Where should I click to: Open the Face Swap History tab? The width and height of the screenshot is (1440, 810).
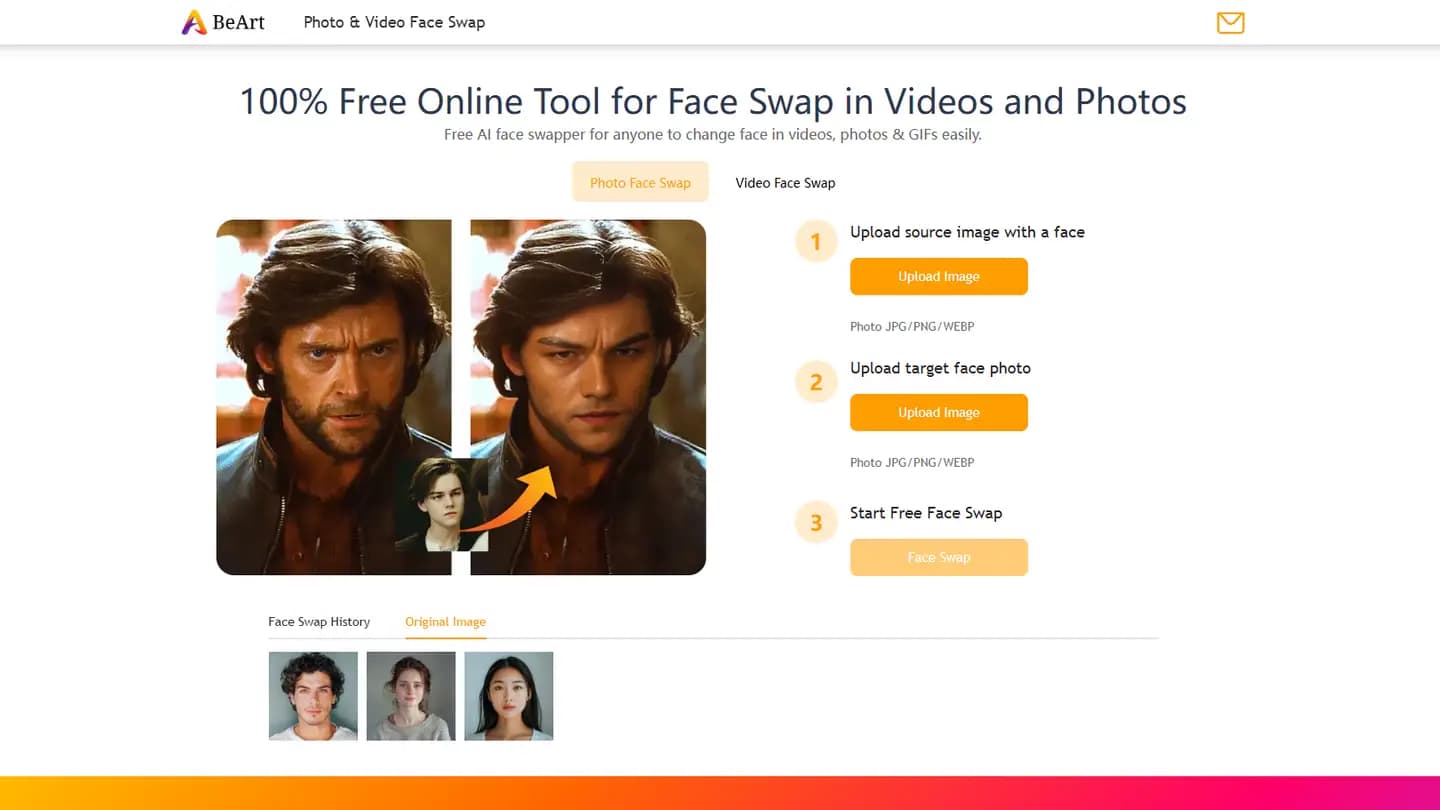pyautogui.click(x=319, y=621)
